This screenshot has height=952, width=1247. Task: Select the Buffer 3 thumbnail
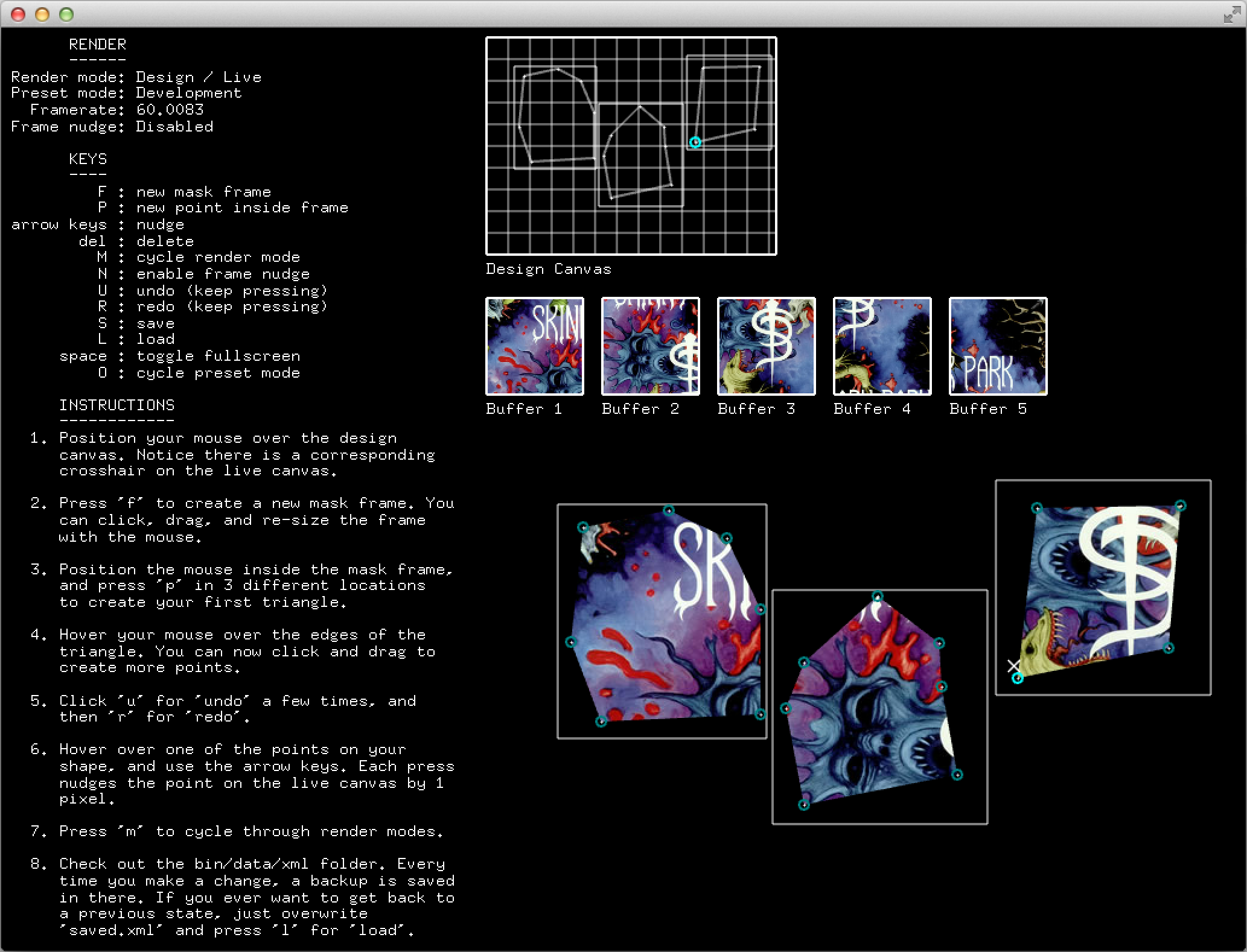point(767,346)
